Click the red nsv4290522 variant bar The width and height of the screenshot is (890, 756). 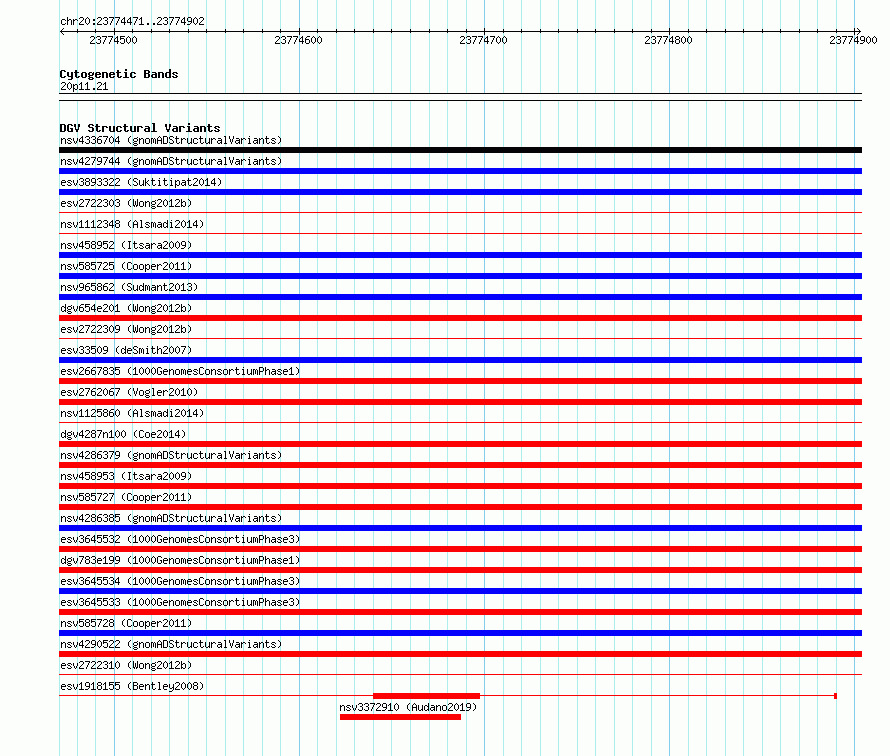(x=460, y=654)
